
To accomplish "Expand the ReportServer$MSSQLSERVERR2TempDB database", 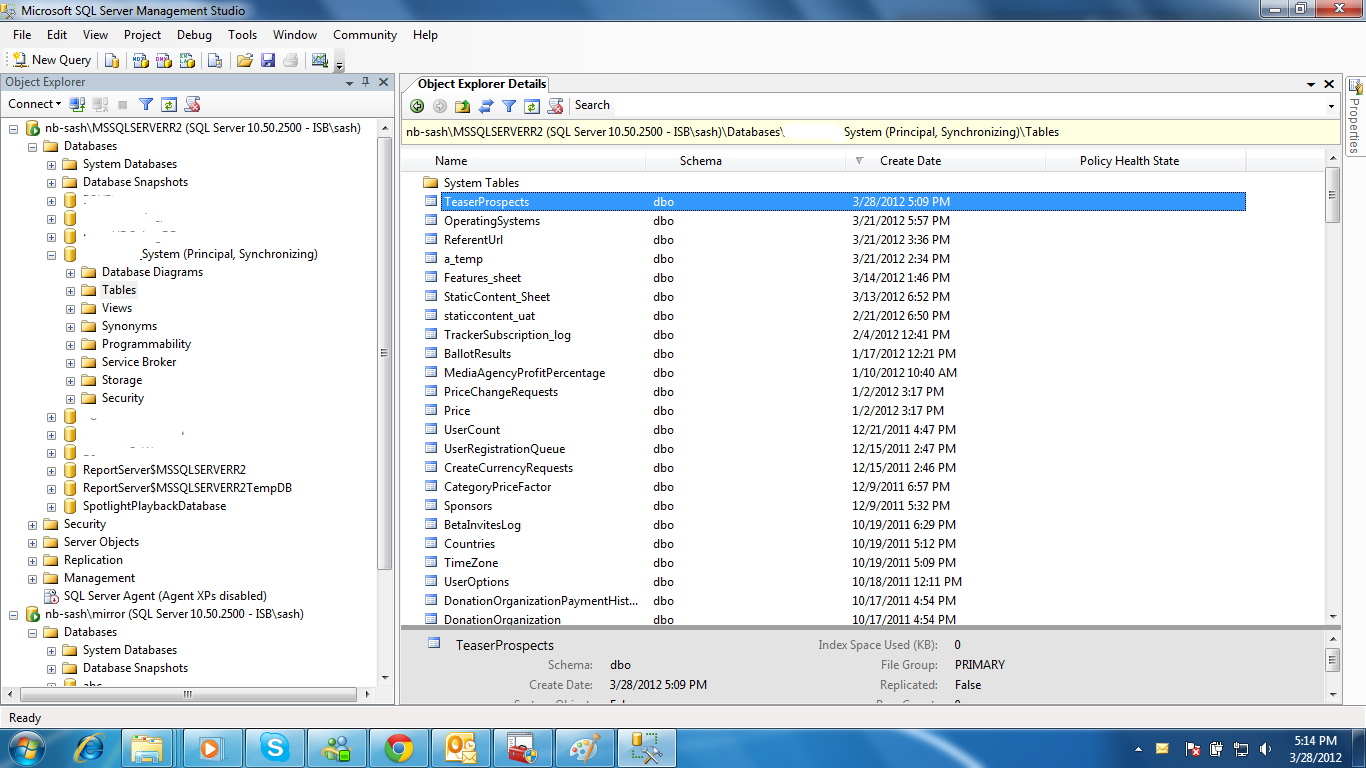I will pyautogui.click(x=52, y=489).
